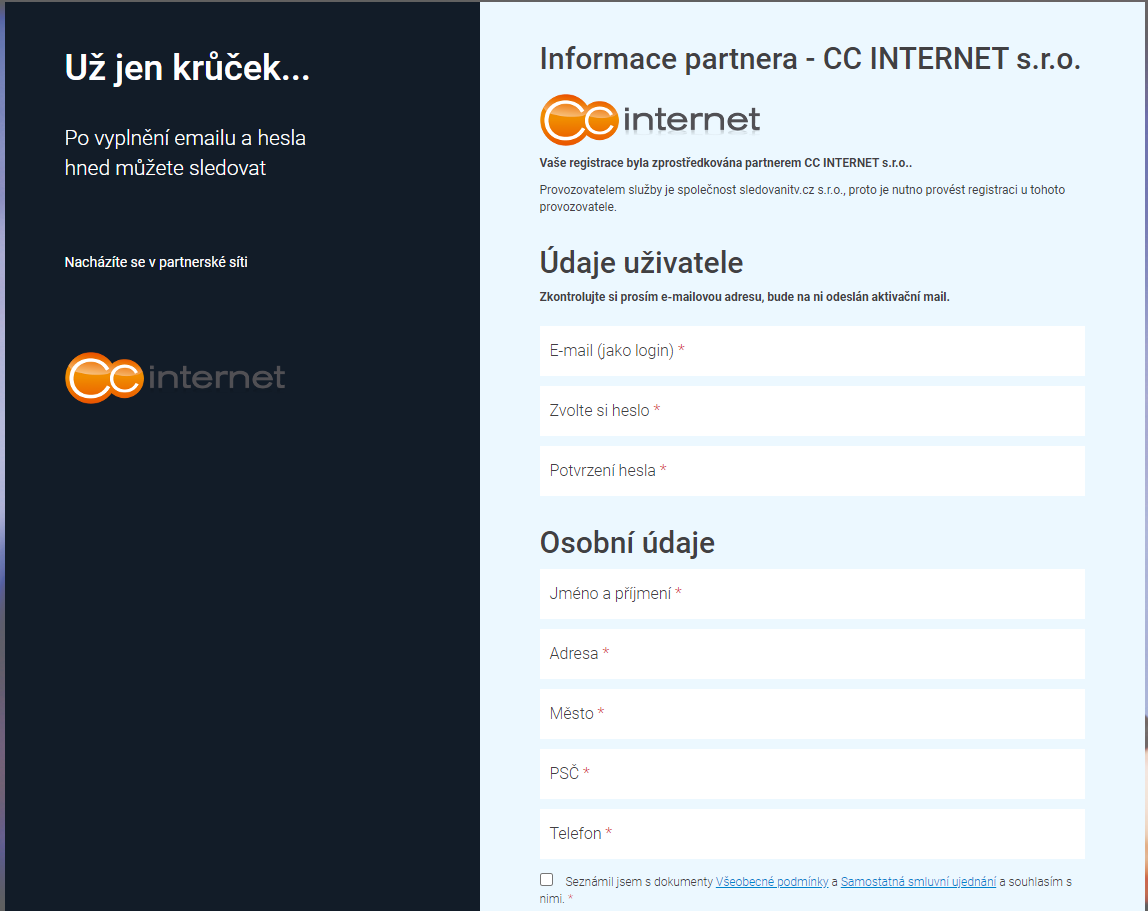Click the 'Nacházíte se v partnerské síti' text

point(155,263)
